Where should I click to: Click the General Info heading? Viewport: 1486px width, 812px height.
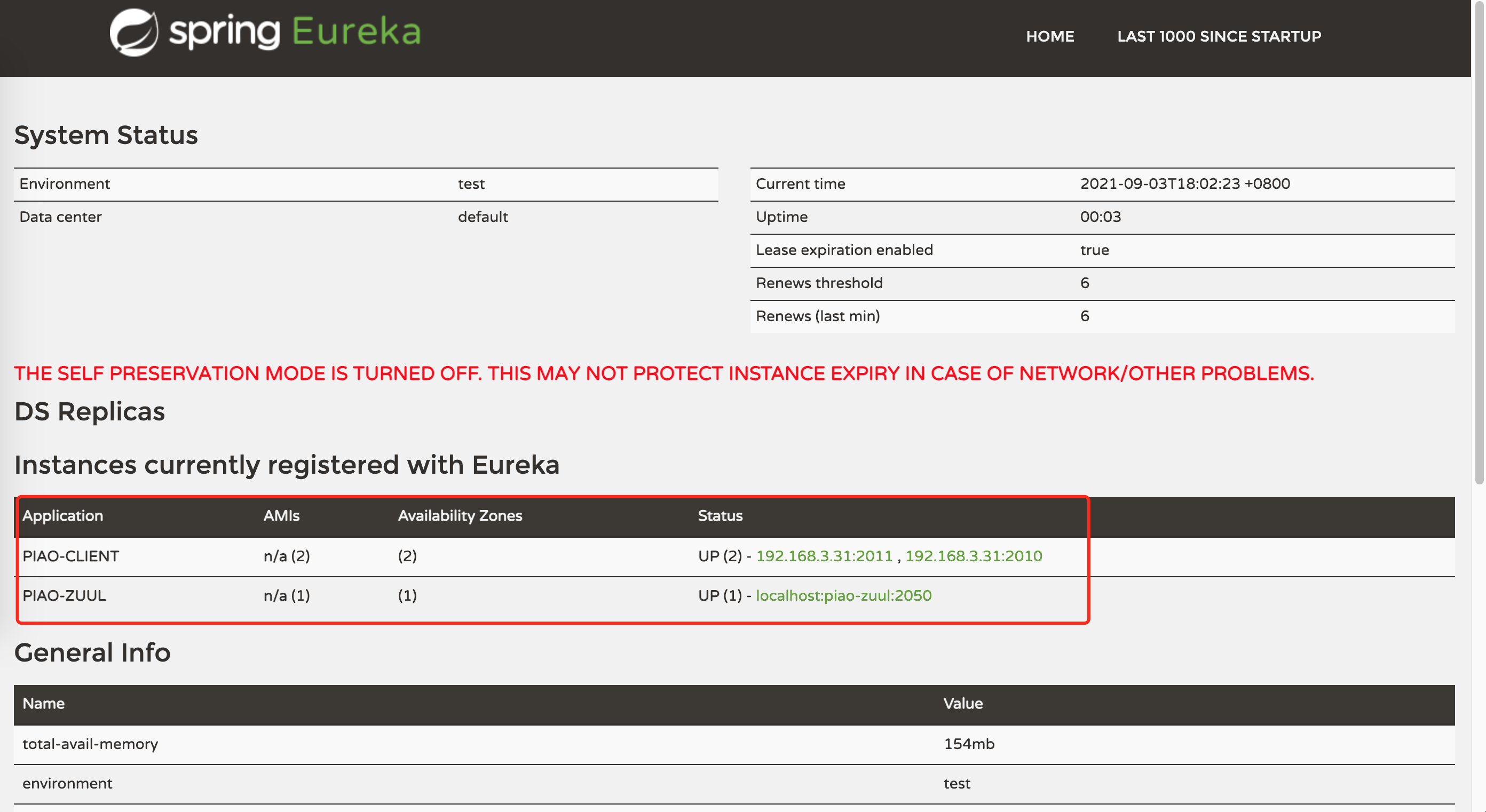click(x=92, y=653)
